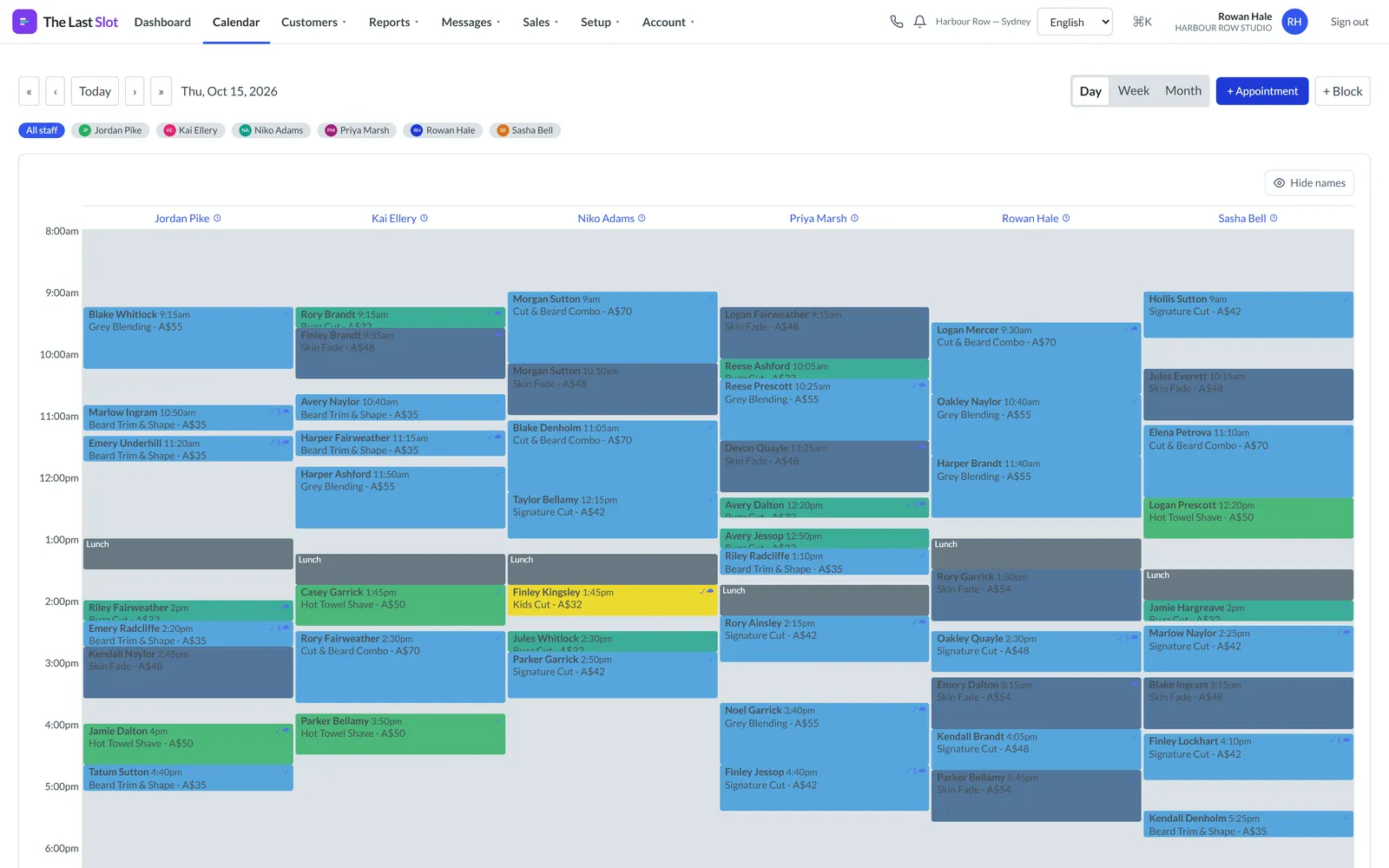The height and width of the screenshot is (868, 1389).
Task: Open Sasha Bell column header link
Action: click(1241, 219)
